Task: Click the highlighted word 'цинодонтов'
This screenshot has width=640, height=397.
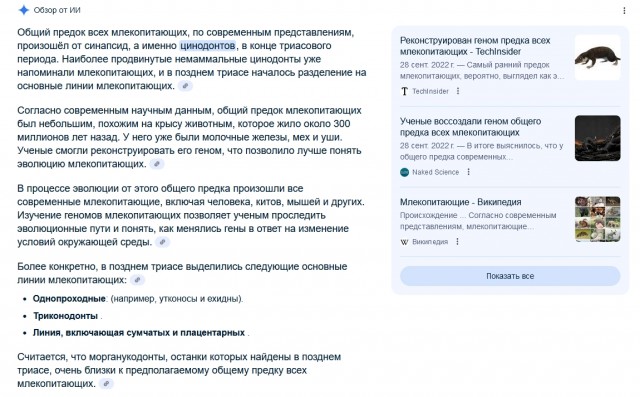Action: (208, 45)
